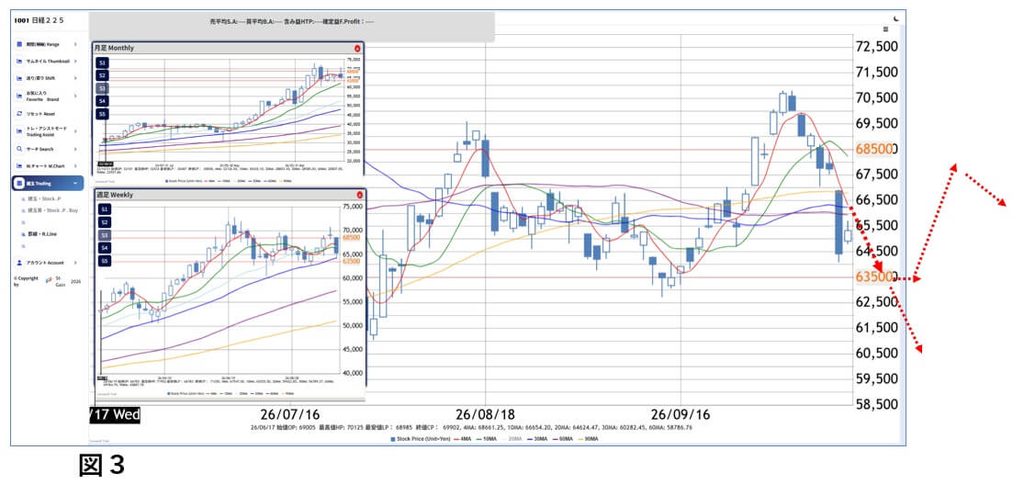The width and height of the screenshot is (1024, 485).
Task: Expand the Favorite Brand chevron
Action: (x=76, y=95)
